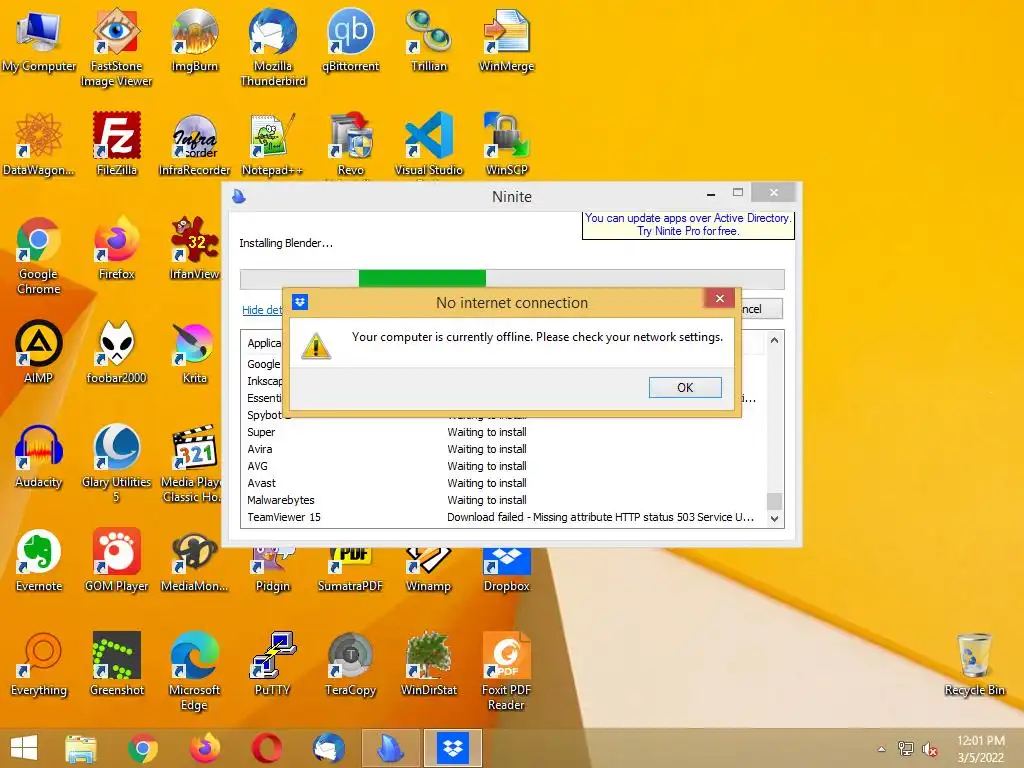This screenshot has height=768, width=1024.
Task: Select the SumatraPDF desktop shortcut
Action: (x=351, y=569)
